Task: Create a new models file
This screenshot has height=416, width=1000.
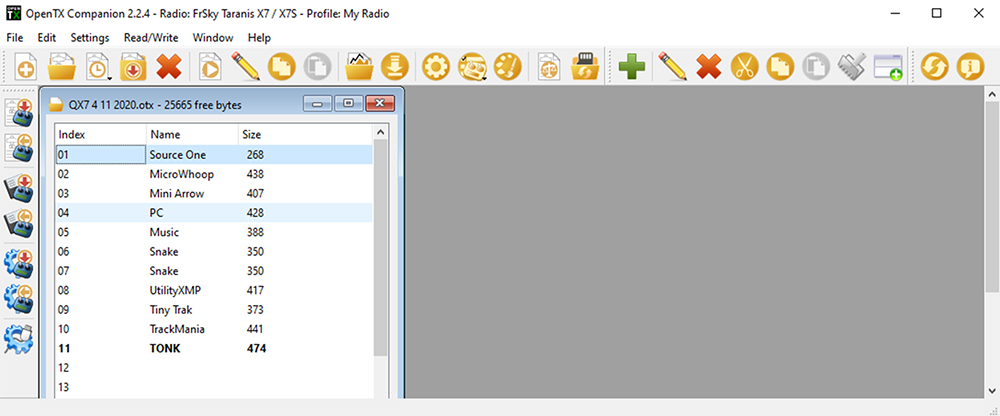Action: point(25,66)
